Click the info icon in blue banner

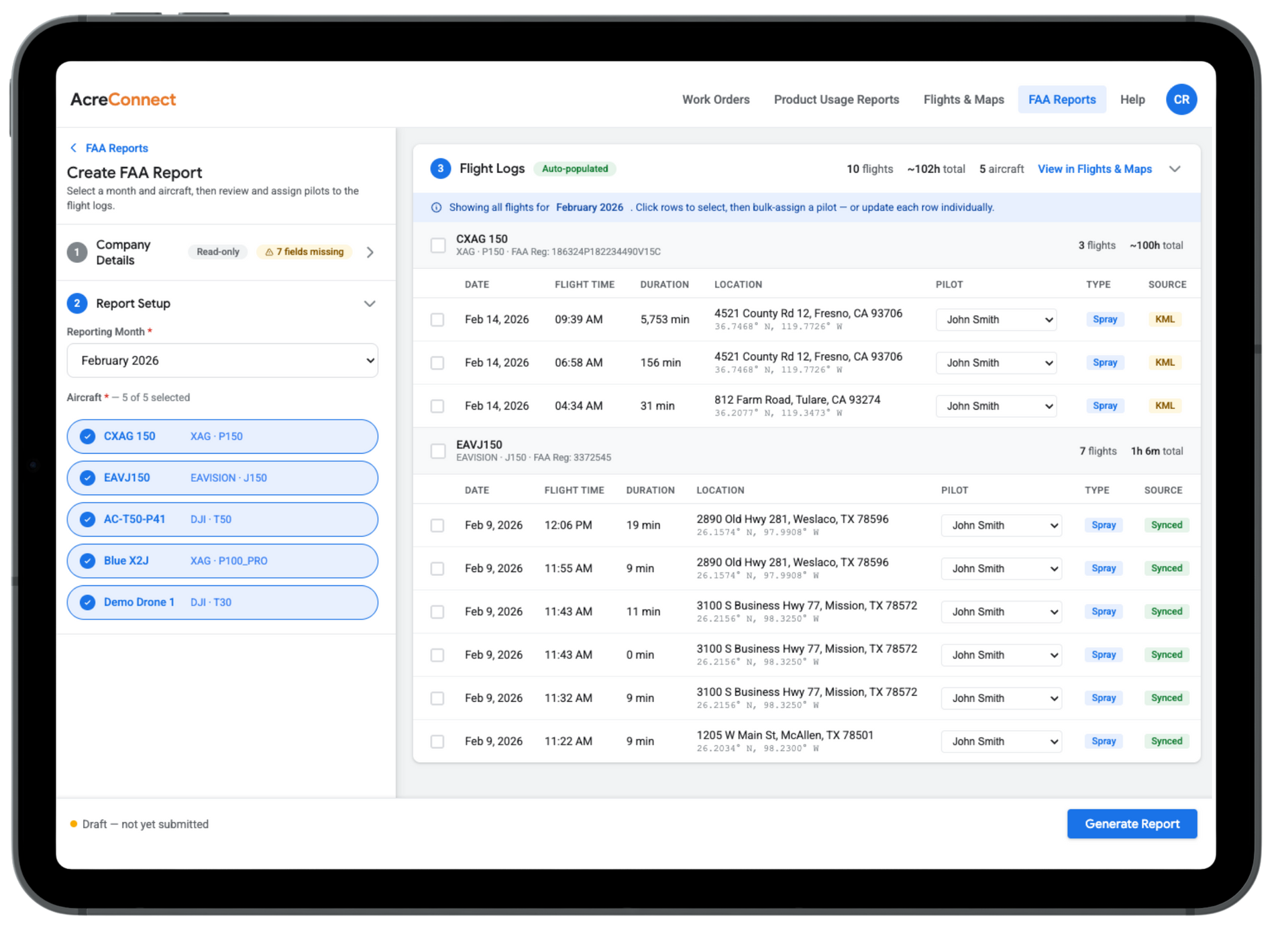point(436,208)
